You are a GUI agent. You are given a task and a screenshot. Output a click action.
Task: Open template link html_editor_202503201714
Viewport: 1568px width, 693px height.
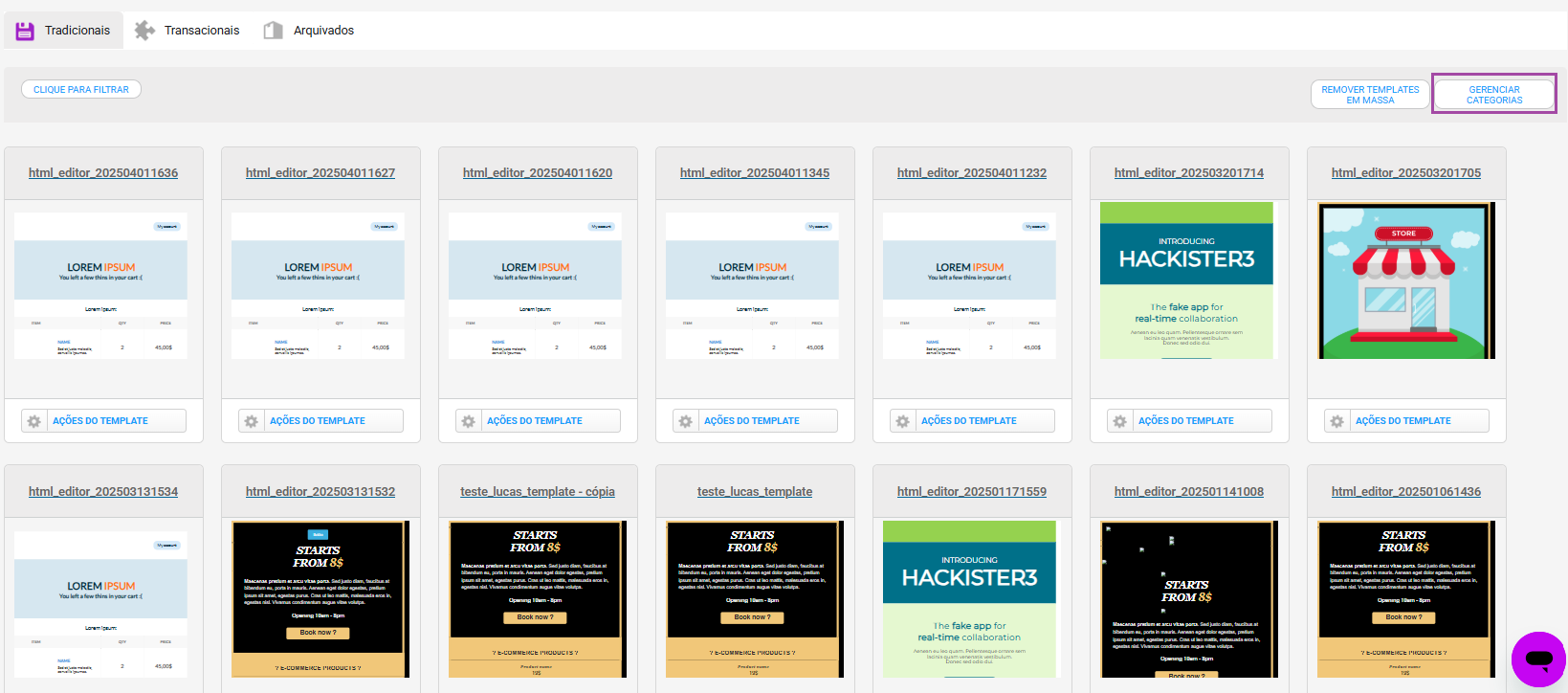coord(1189,173)
